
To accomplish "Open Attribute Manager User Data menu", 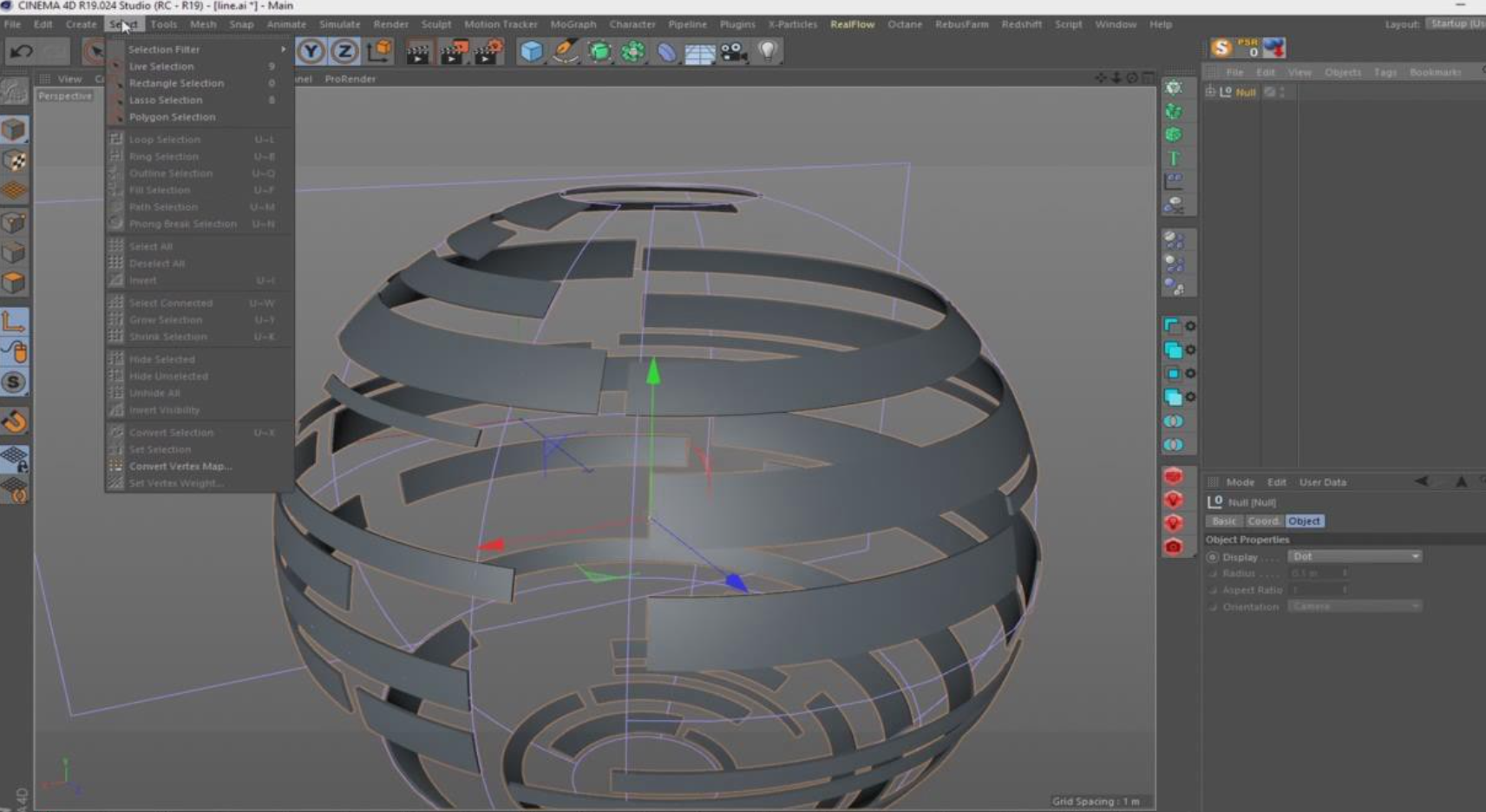I will point(1322,482).
